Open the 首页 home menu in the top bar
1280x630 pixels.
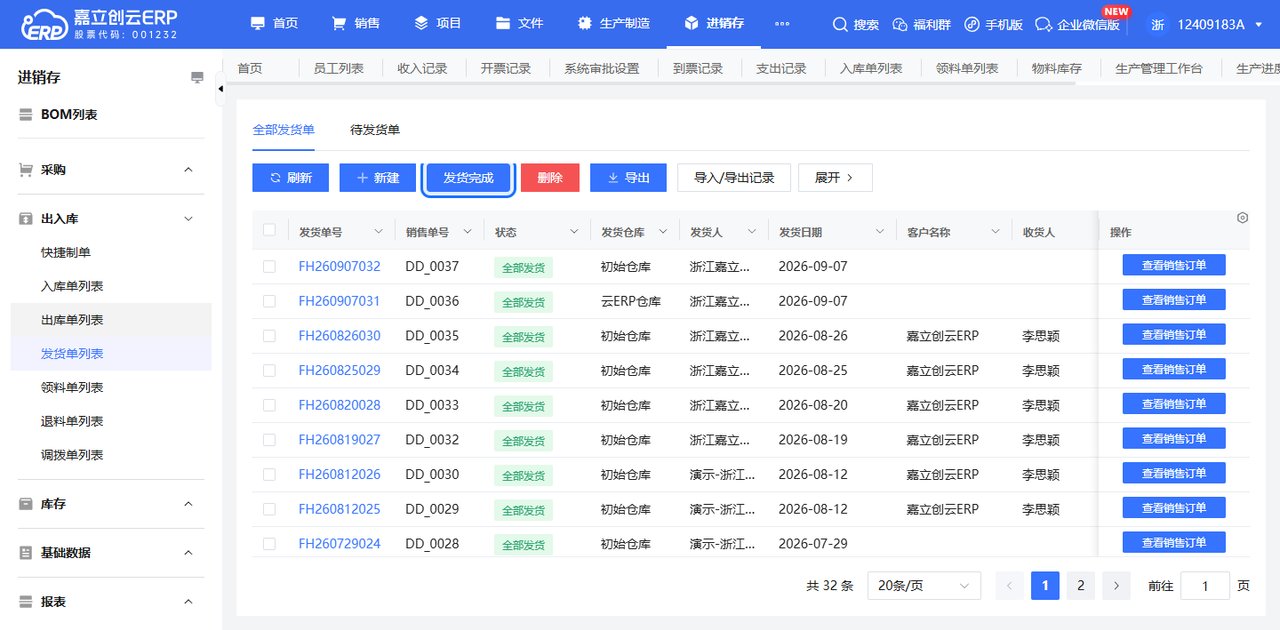(x=273, y=23)
